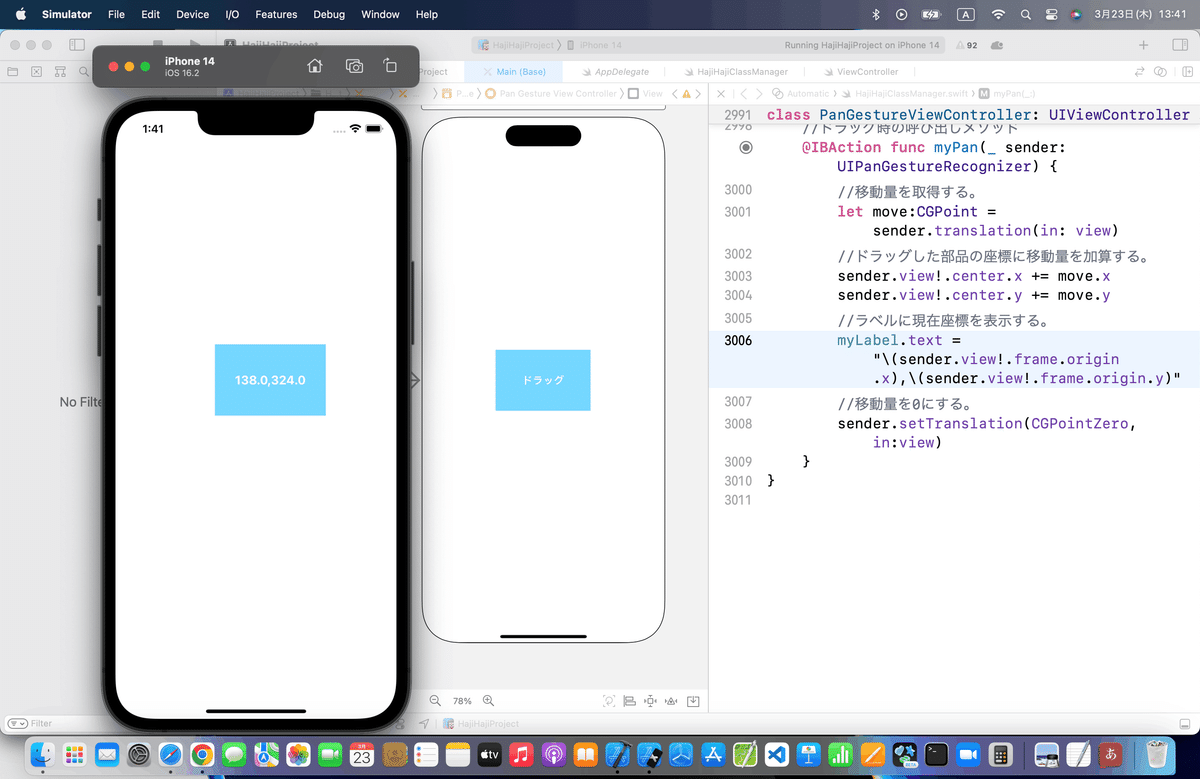Open the Debug menu
The image size is (1200, 779).
point(329,15)
